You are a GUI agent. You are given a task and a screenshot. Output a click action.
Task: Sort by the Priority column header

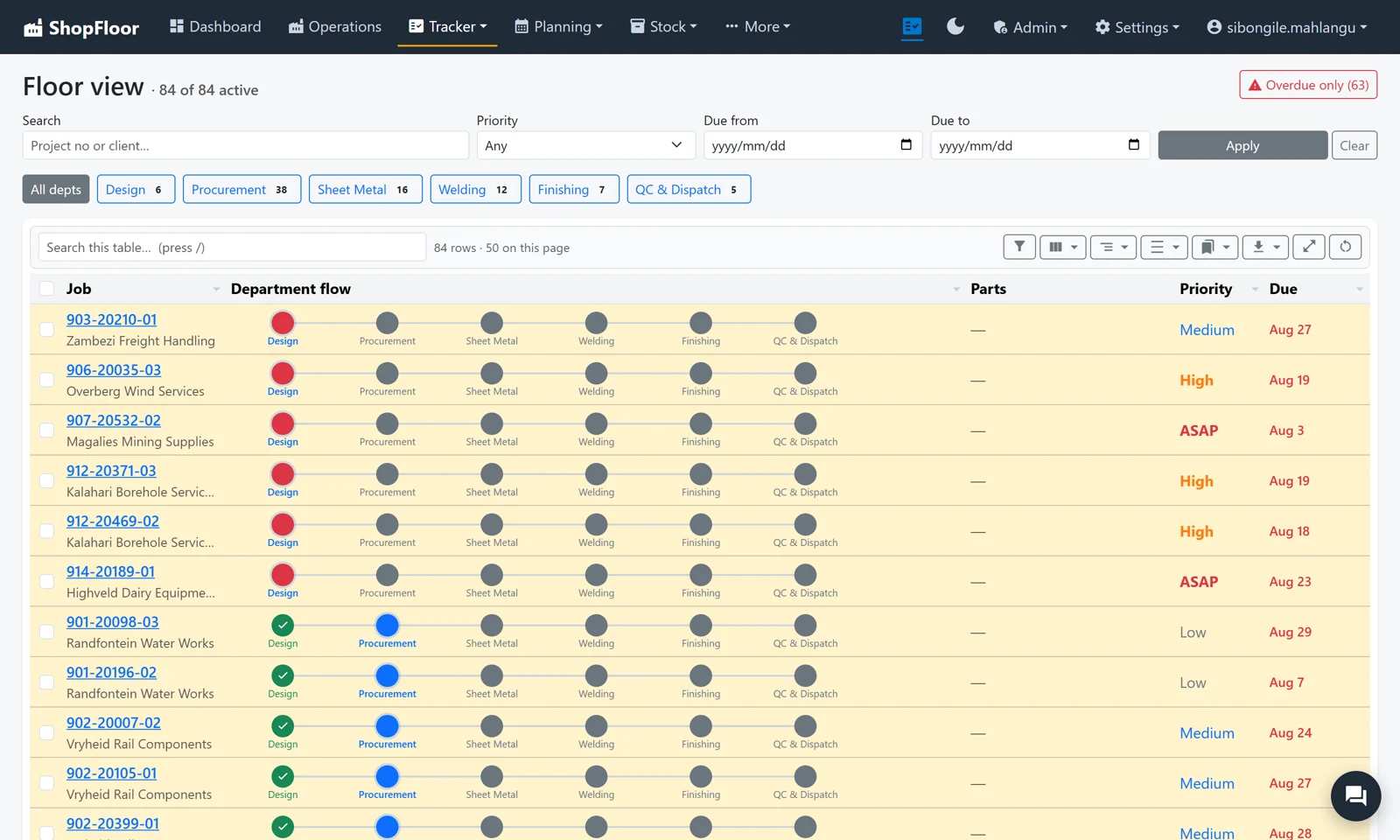(x=1205, y=289)
